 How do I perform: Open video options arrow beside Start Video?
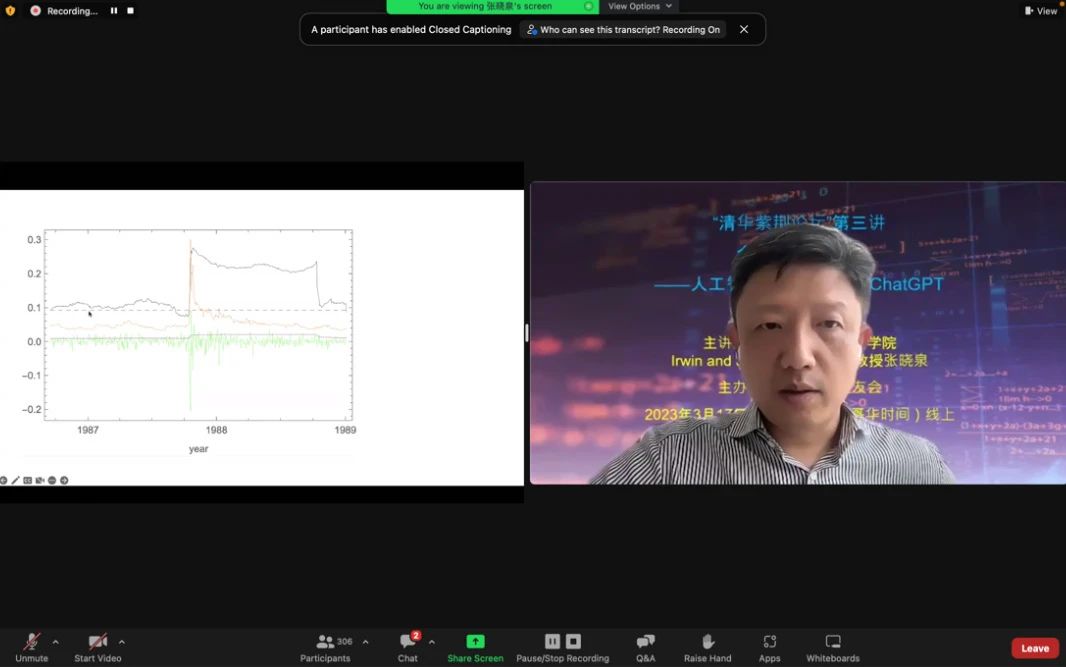tap(122, 642)
